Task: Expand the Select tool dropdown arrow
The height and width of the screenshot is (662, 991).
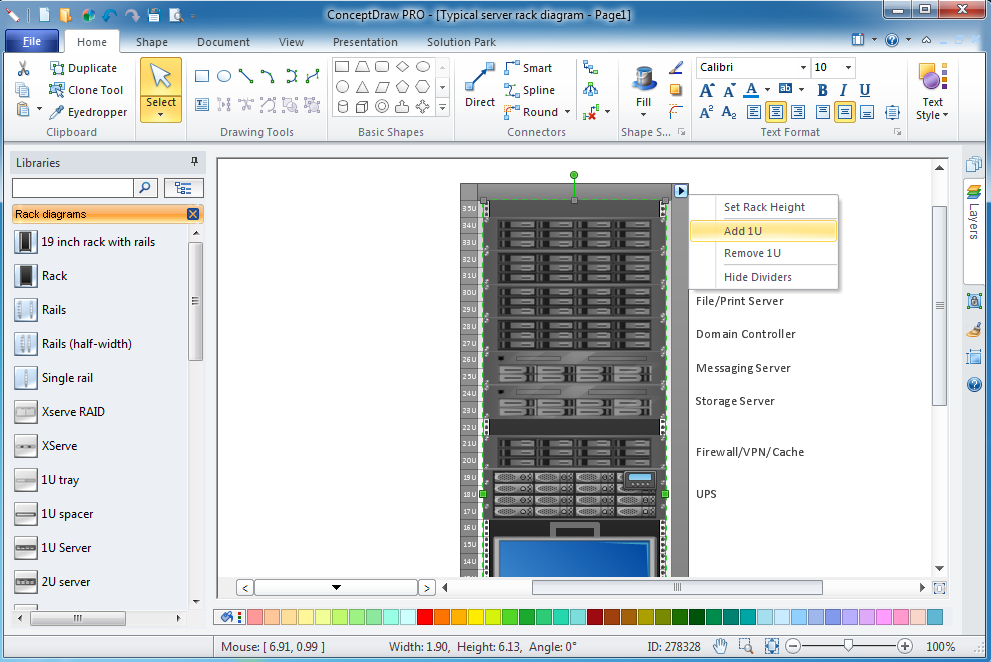Action: [x=161, y=115]
